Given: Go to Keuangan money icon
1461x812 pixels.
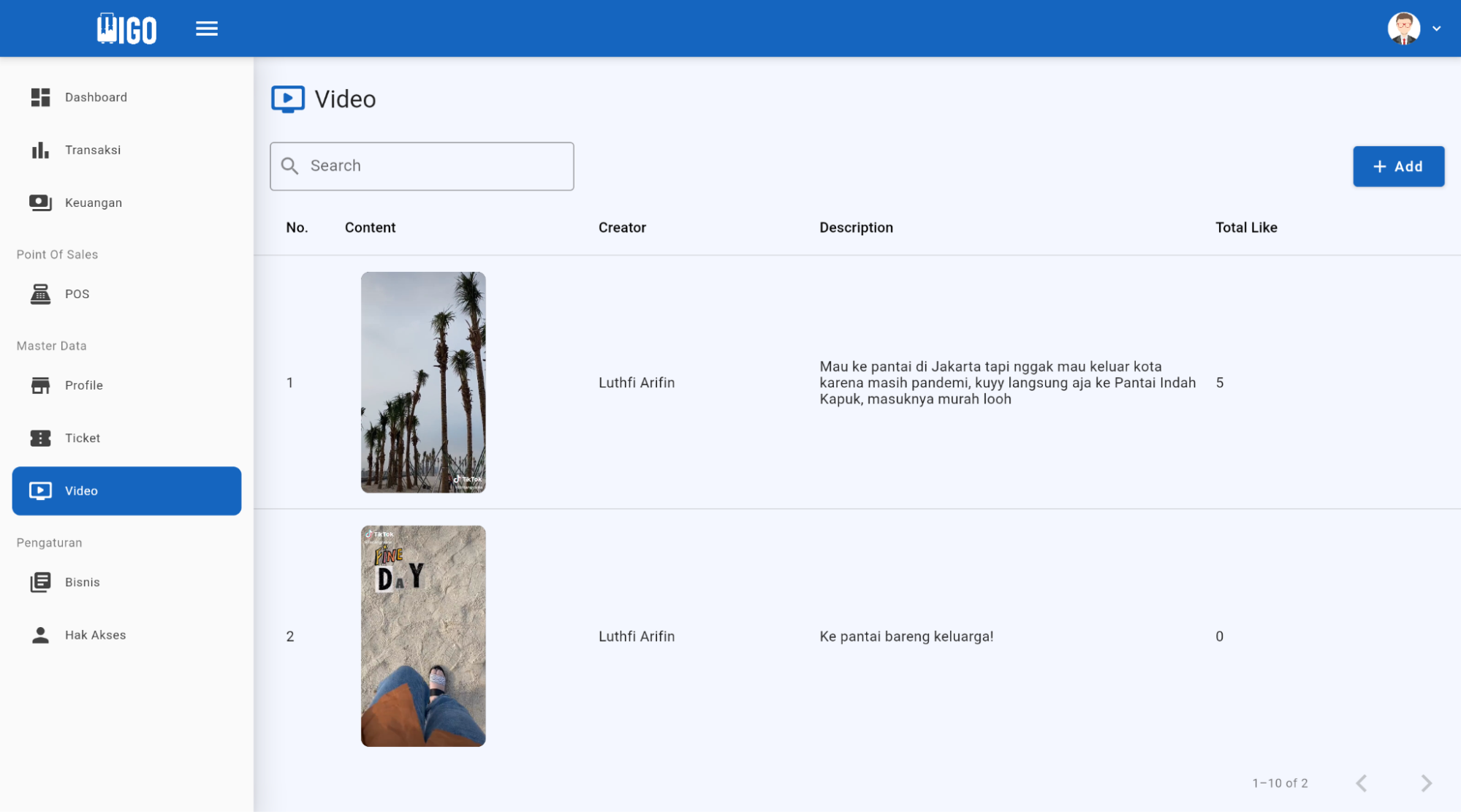Looking at the screenshot, I should click(x=40, y=202).
